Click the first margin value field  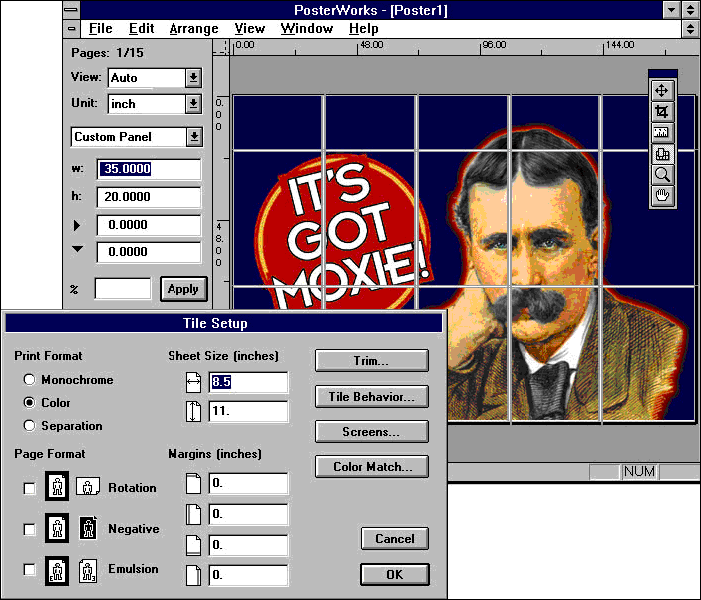coord(248,483)
